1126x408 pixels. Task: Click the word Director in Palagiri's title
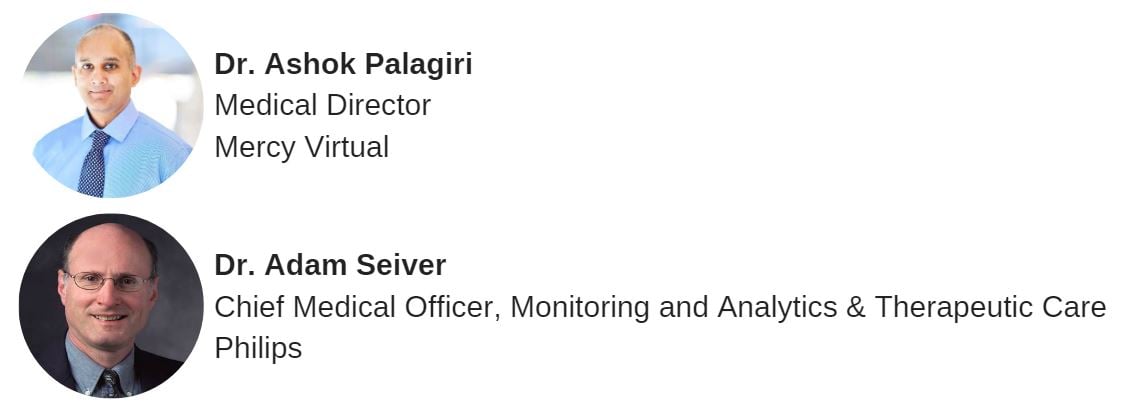pyautogui.click(x=382, y=105)
